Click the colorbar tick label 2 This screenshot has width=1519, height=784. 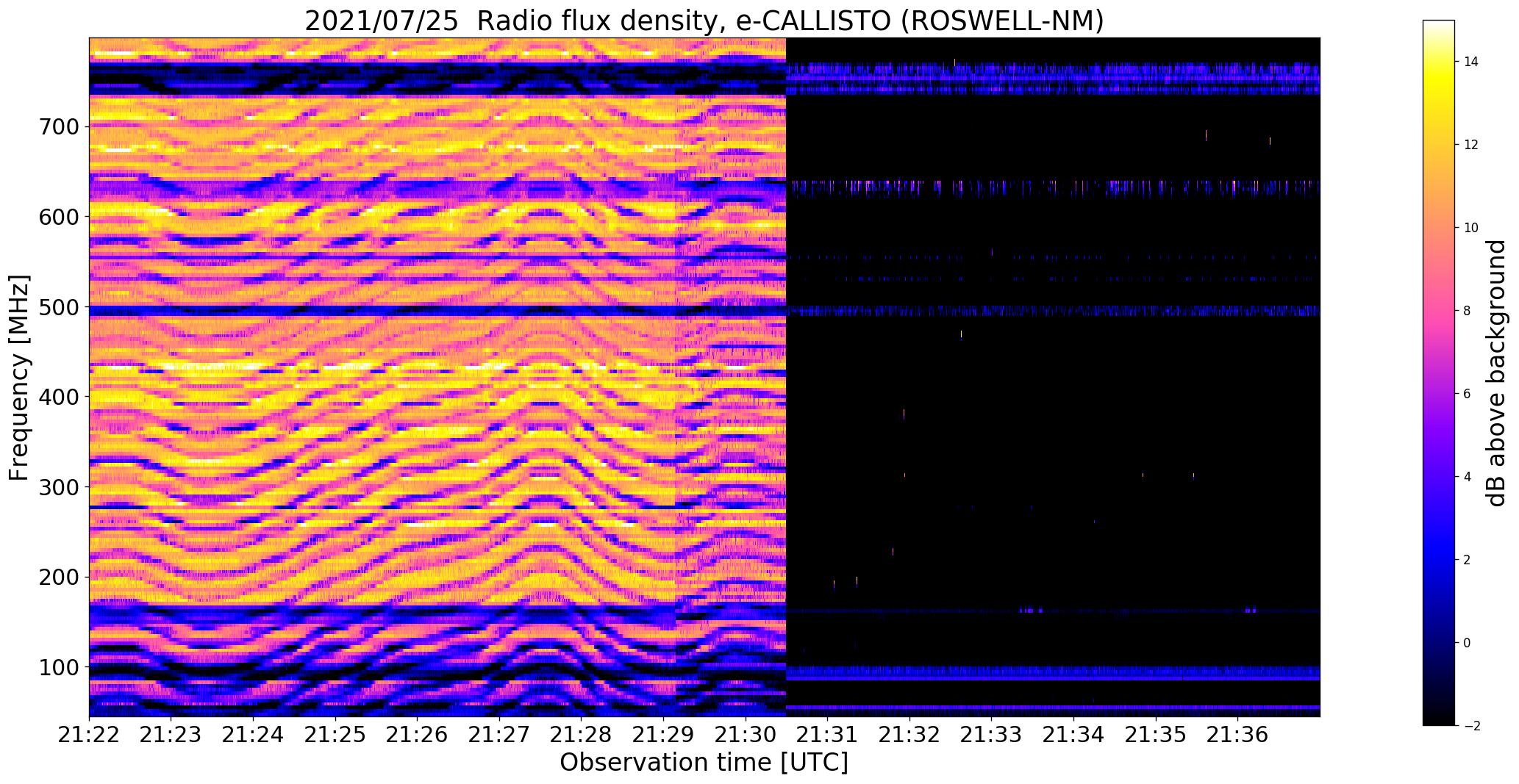click(1468, 560)
